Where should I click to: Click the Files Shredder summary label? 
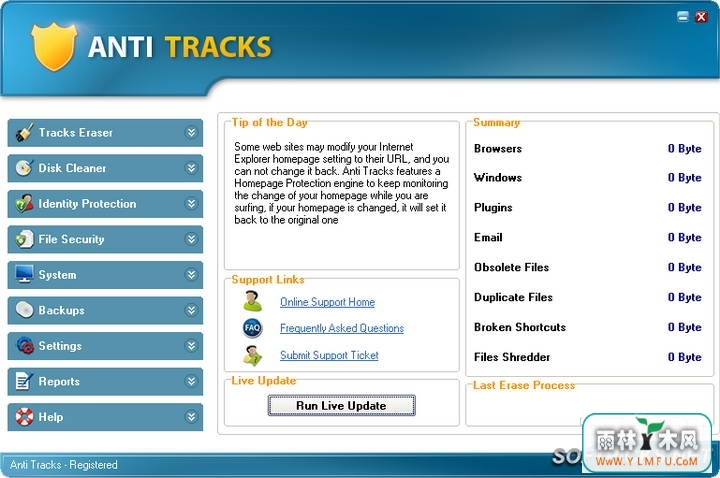512,357
